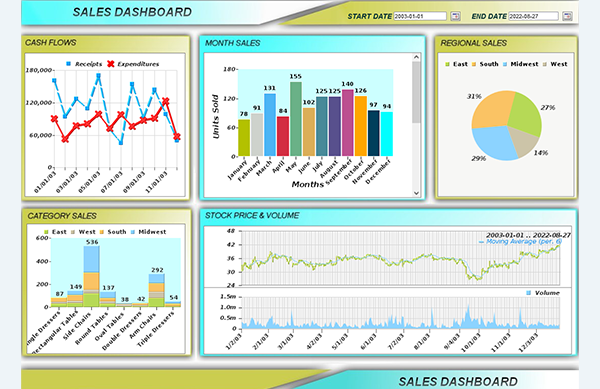Select the March bar labeled 131

pyautogui.click(x=270, y=125)
